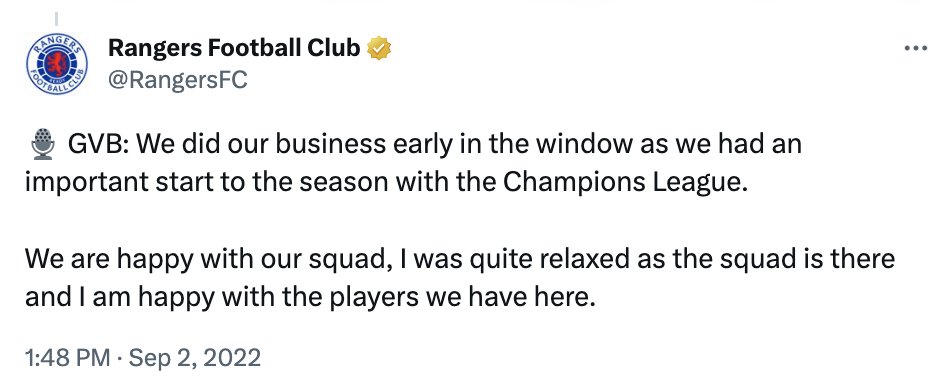Click the words 'Champions League' in tweet
The image size is (948, 392).
(x=622, y=183)
